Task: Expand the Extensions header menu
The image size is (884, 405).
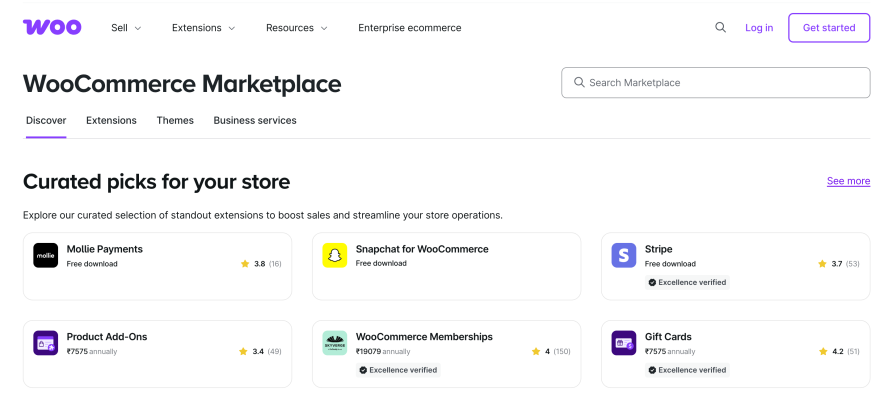Action: coord(203,28)
